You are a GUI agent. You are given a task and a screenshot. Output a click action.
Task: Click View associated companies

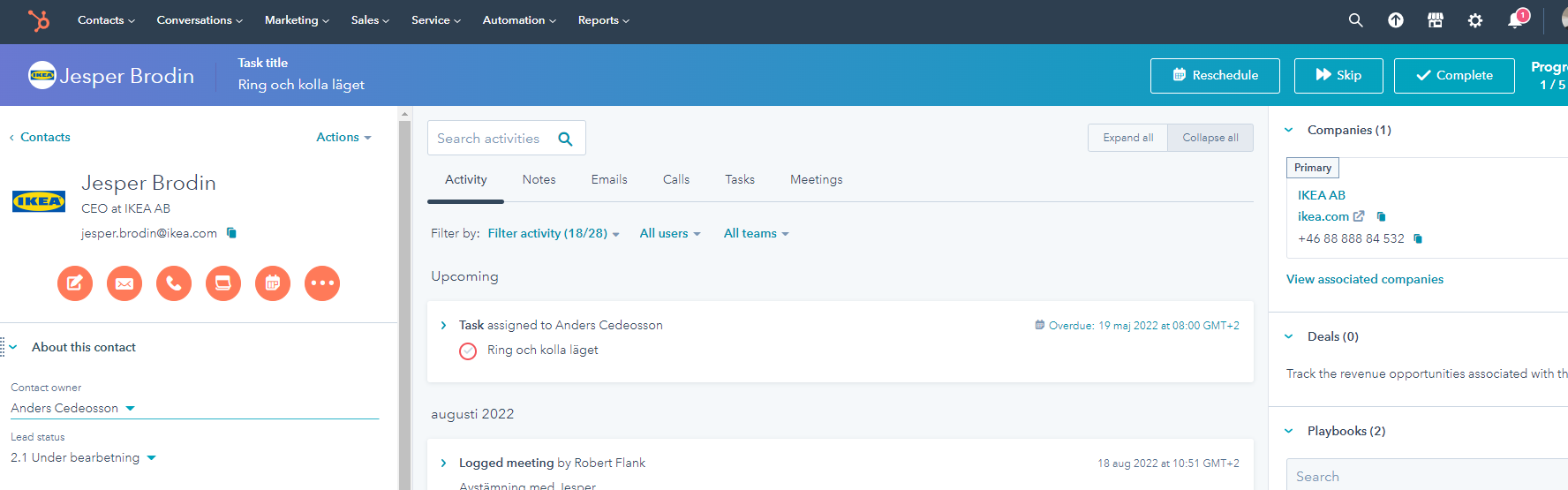click(1365, 280)
